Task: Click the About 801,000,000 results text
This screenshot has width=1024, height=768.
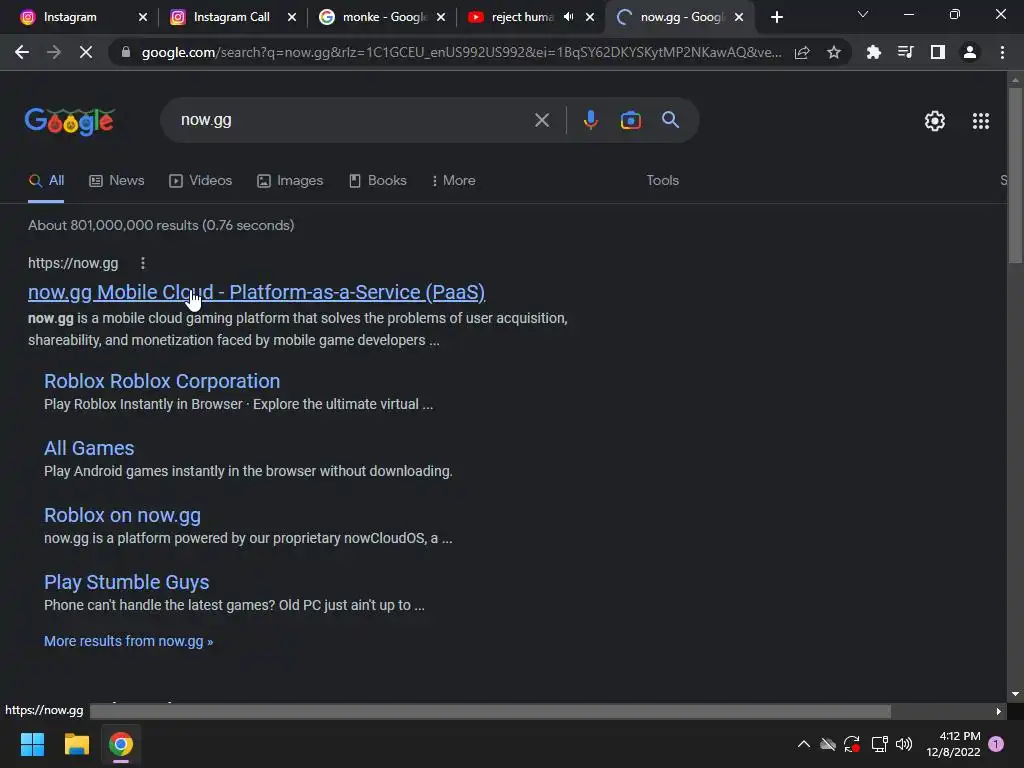Action: [x=161, y=225]
